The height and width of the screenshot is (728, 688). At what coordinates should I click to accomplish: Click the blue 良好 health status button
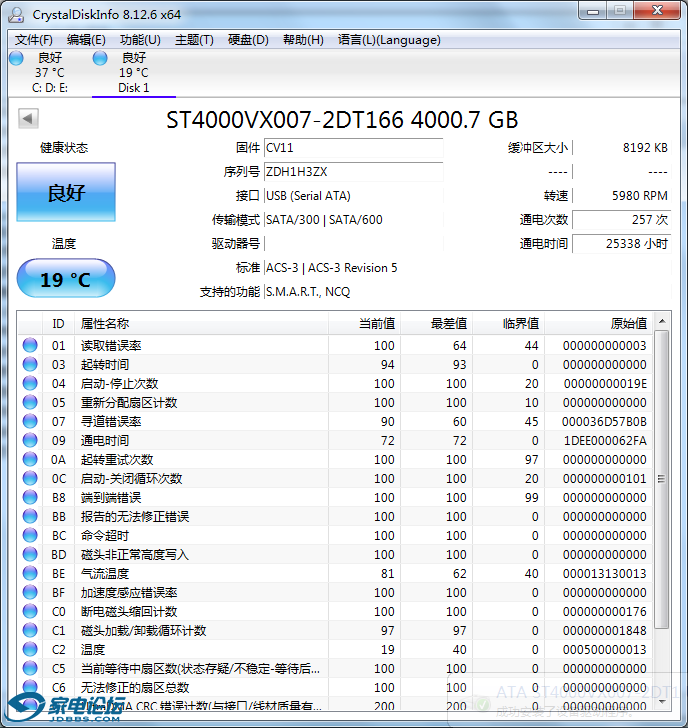[x=66, y=192]
